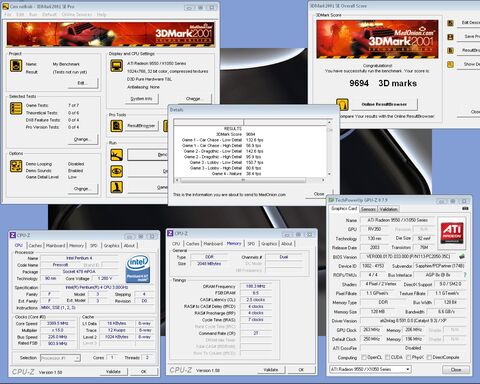The height and width of the screenshot is (384, 480).
Task: Click the icon beside Online ResultBrowser button
Action: point(342,105)
